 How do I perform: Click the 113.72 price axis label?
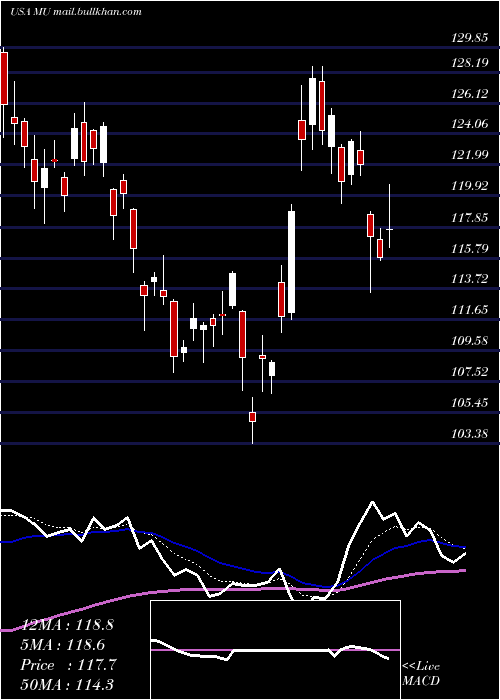(470, 279)
